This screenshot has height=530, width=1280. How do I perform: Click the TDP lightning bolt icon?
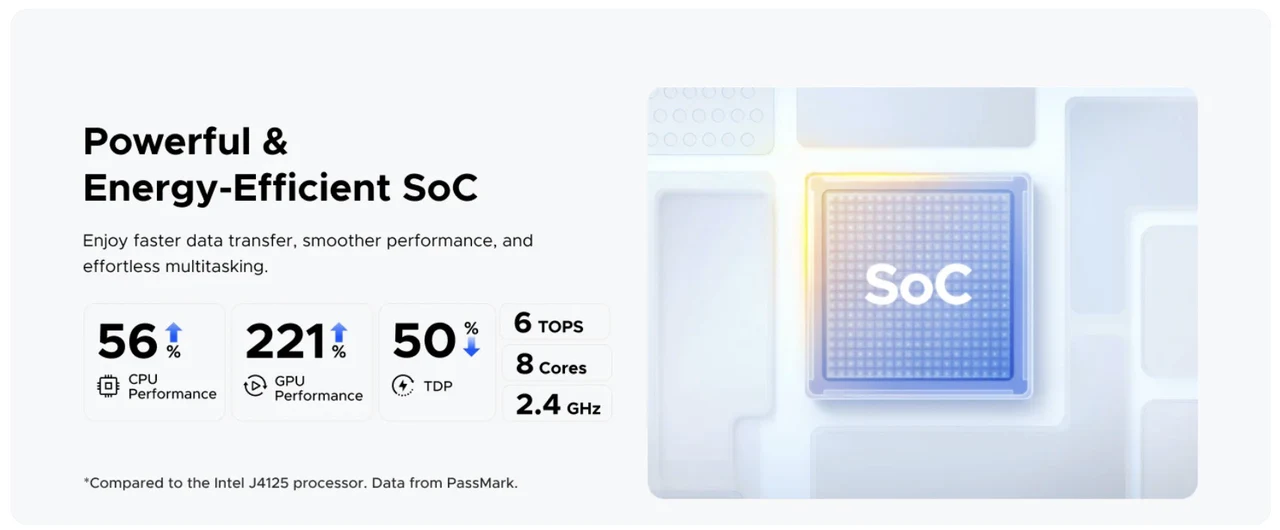pyautogui.click(x=403, y=386)
